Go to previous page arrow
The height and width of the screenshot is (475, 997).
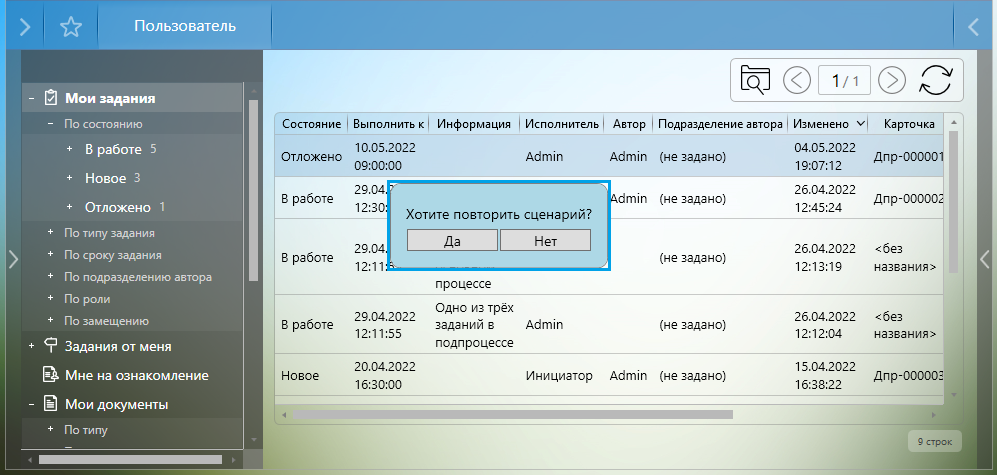point(796,79)
